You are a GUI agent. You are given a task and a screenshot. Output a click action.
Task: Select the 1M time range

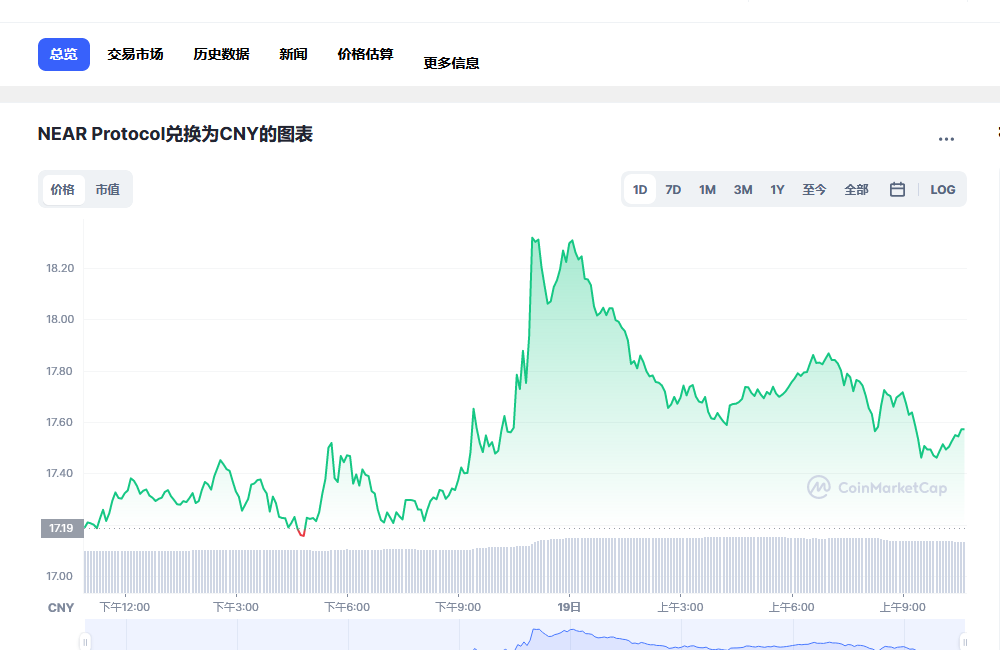[707, 189]
